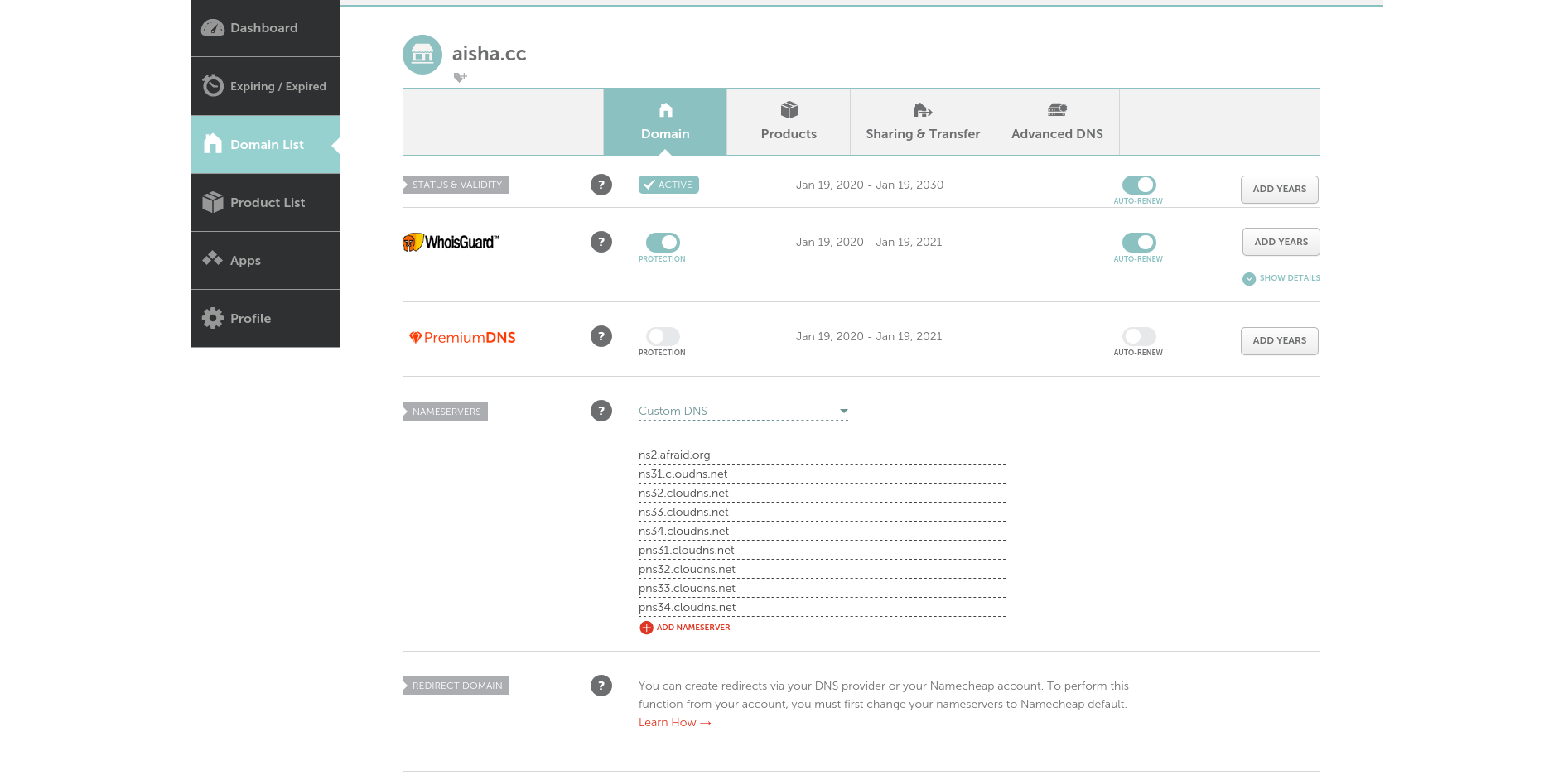Open the WhoisGuard help question mark
1568x780 pixels.
[601, 242]
